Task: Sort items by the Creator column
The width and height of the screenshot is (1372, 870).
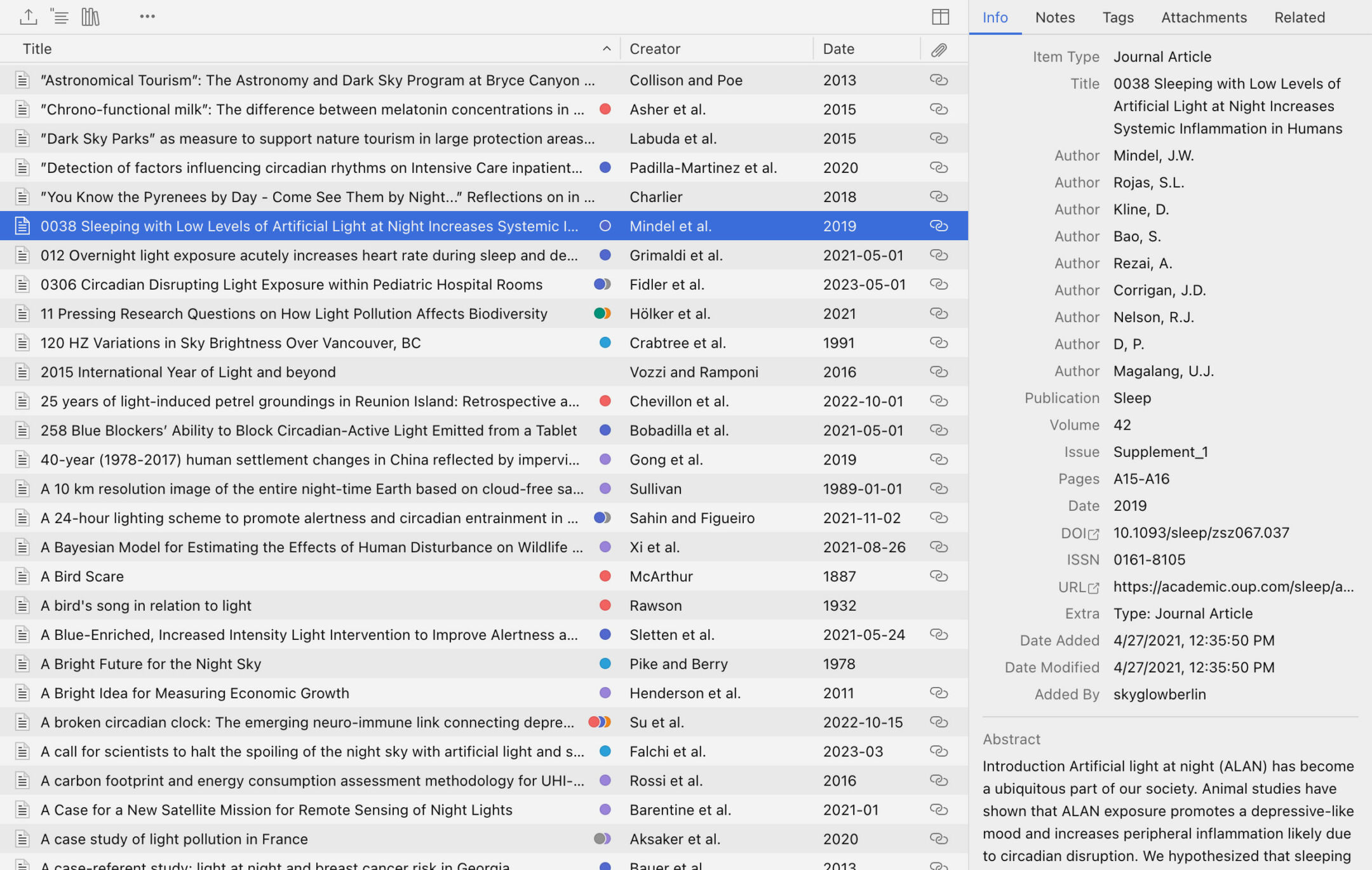Action: click(654, 49)
